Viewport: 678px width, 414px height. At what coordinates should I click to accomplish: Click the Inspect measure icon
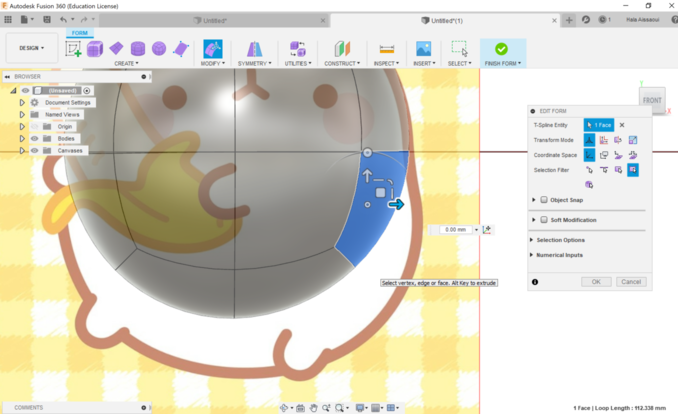click(387, 49)
